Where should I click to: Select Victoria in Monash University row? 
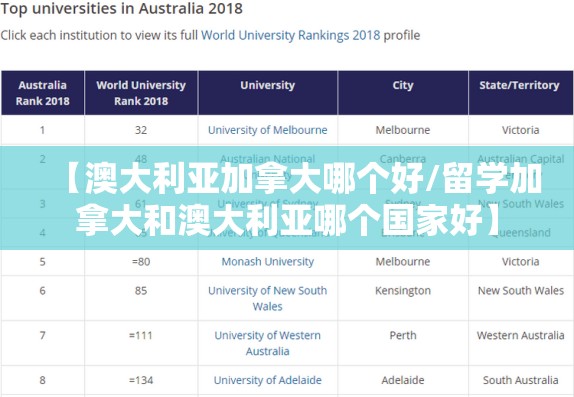pyautogui.click(x=520, y=261)
